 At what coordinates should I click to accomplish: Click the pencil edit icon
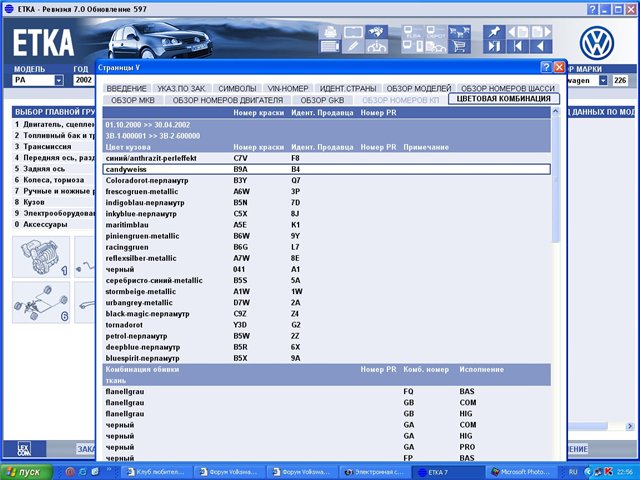click(x=353, y=47)
